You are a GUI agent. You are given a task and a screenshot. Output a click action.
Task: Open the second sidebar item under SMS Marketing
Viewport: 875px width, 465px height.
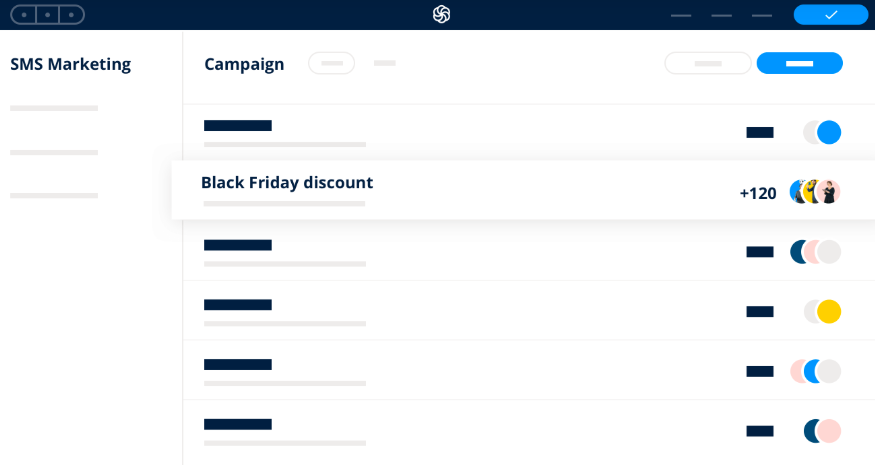click(x=54, y=152)
